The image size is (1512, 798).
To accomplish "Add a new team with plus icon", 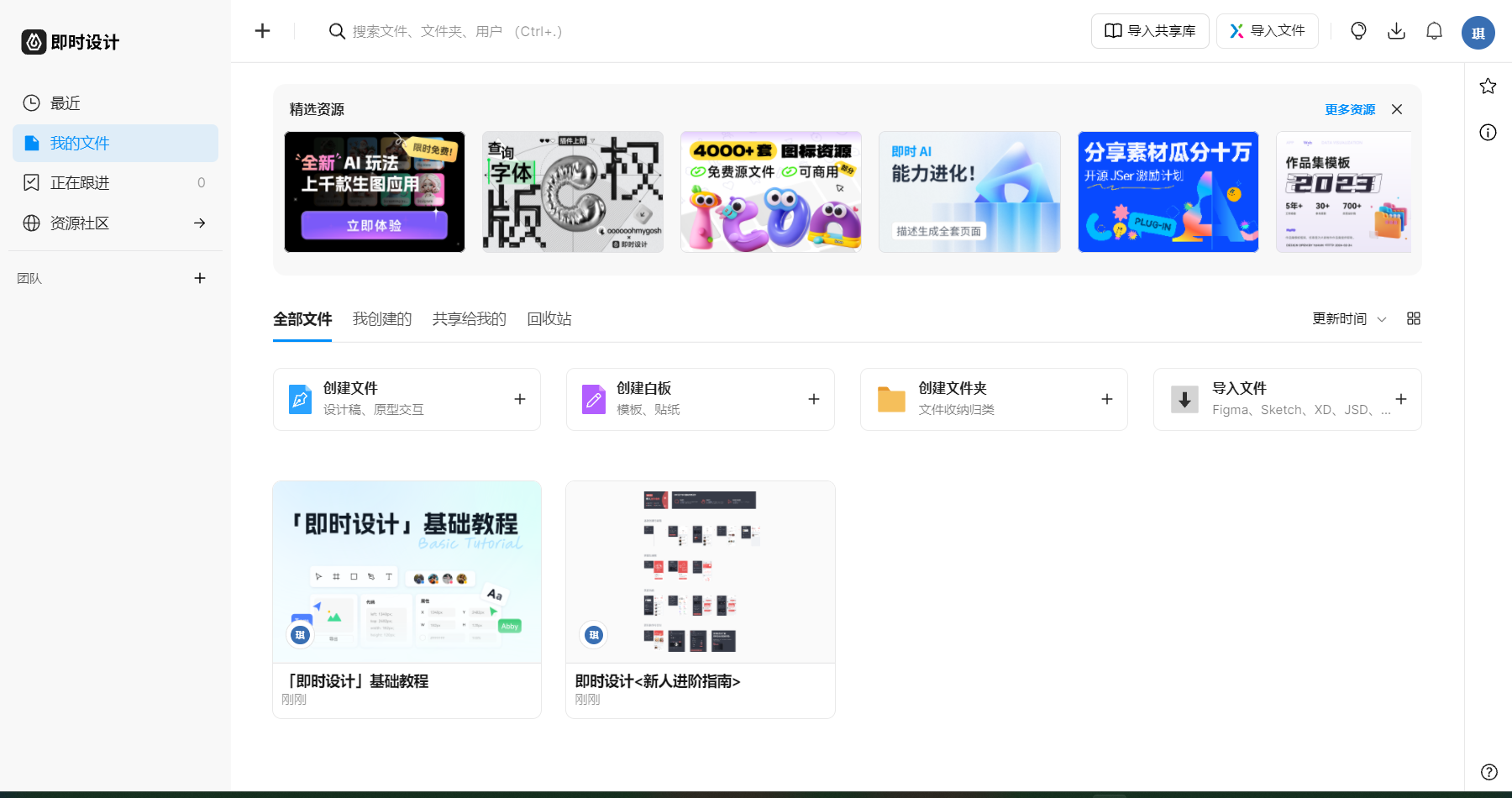I will (200, 278).
